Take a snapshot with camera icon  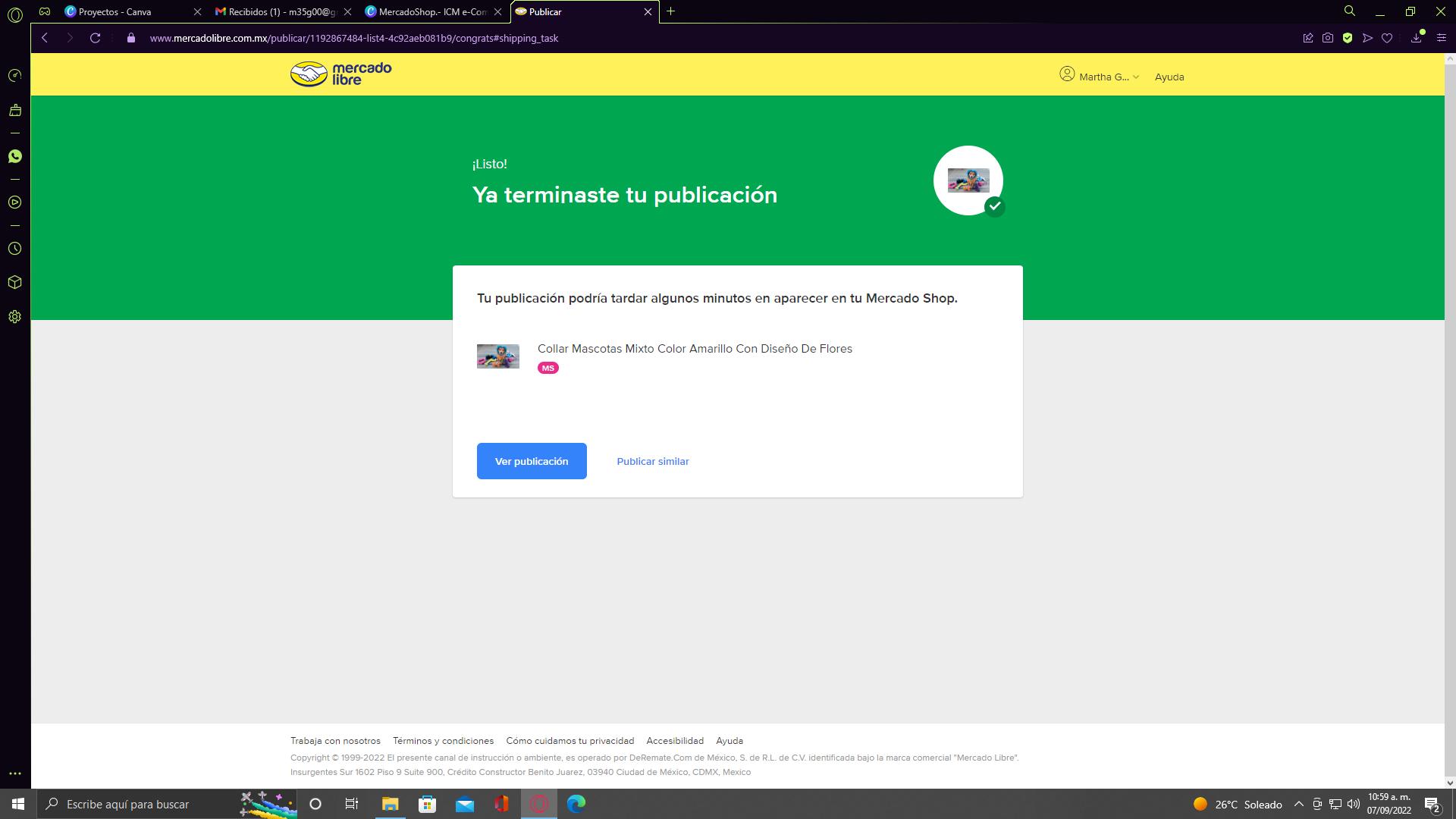point(1327,38)
